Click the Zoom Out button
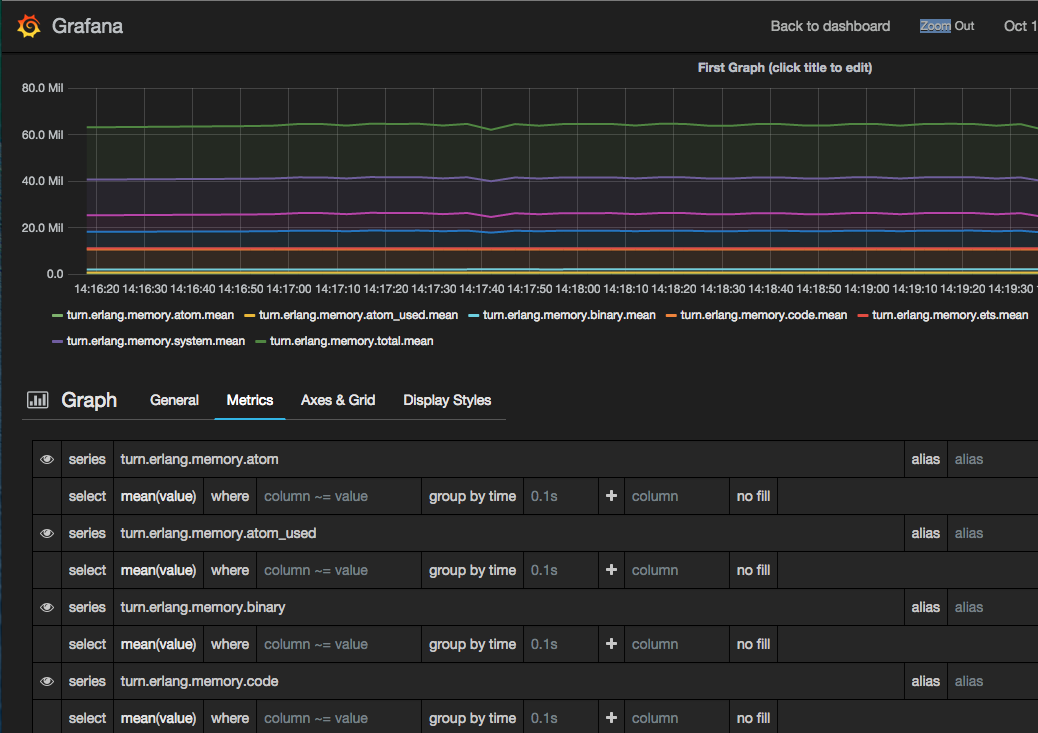 pyautogui.click(x=946, y=26)
